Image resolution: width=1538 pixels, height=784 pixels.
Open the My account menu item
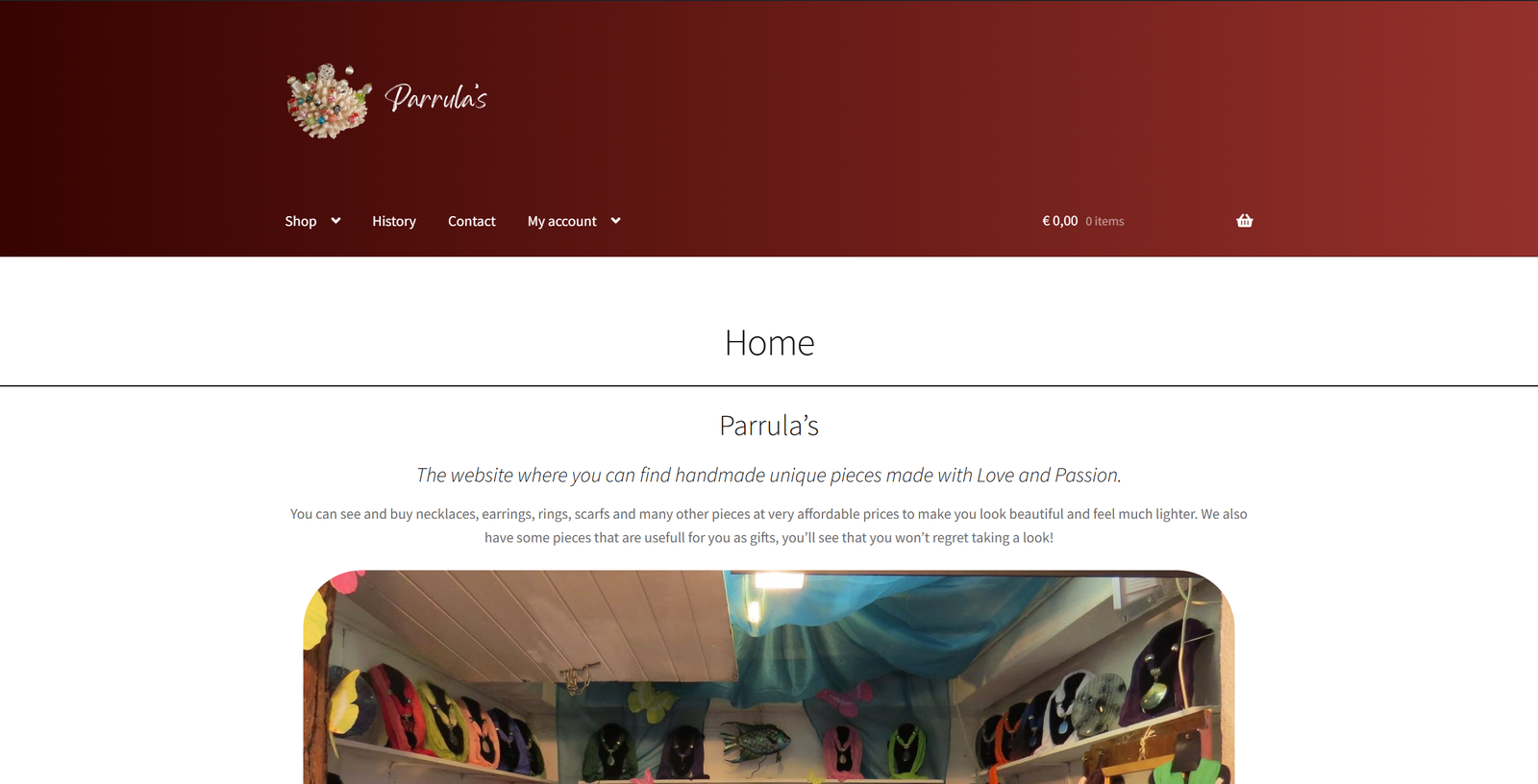562,221
